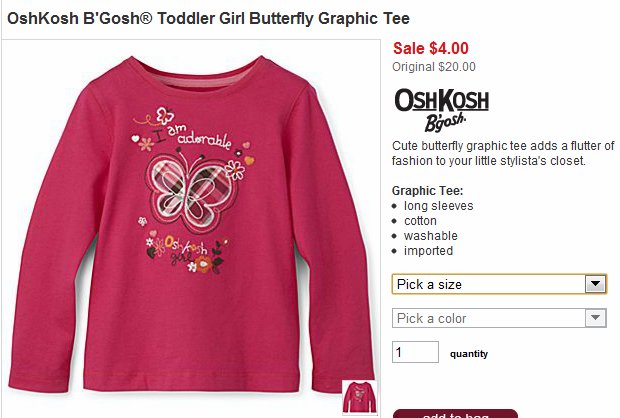Viewport: 620px width, 418px height.
Task: Click the OshKosh B'gosh brand logo
Action: coord(442,110)
